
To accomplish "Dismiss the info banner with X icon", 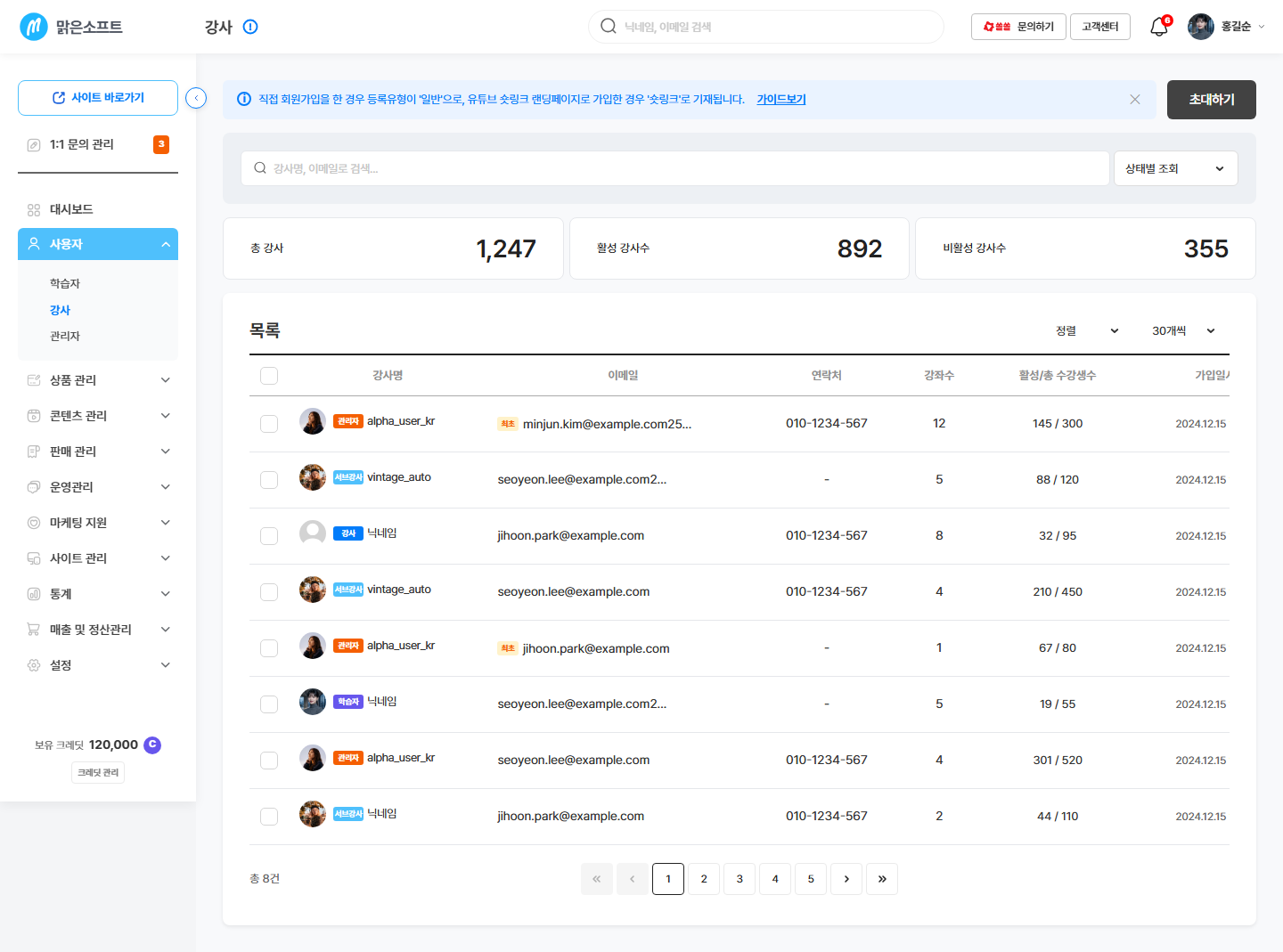I will point(1135,100).
